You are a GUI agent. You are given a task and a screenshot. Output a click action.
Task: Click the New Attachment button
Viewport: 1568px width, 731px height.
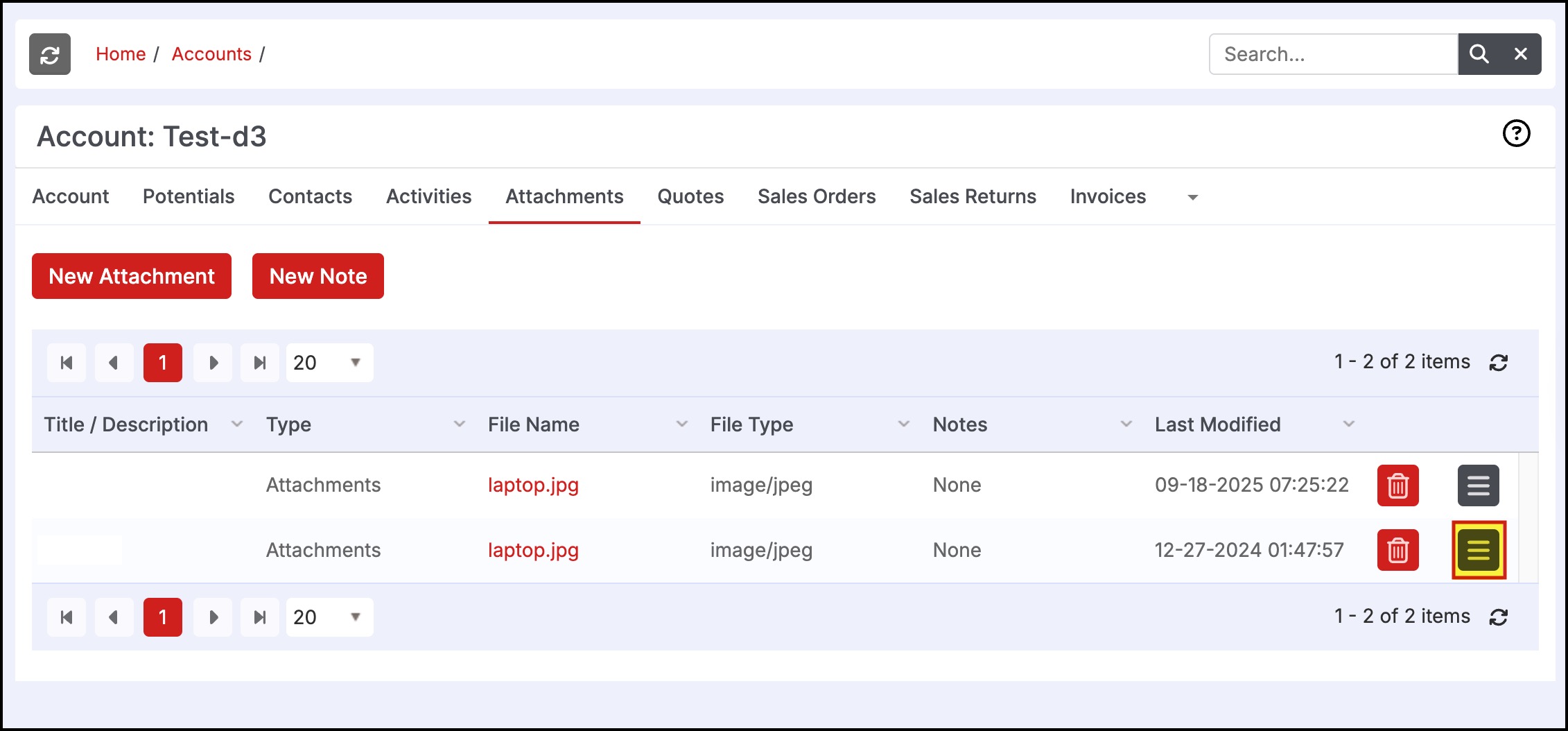click(x=132, y=276)
